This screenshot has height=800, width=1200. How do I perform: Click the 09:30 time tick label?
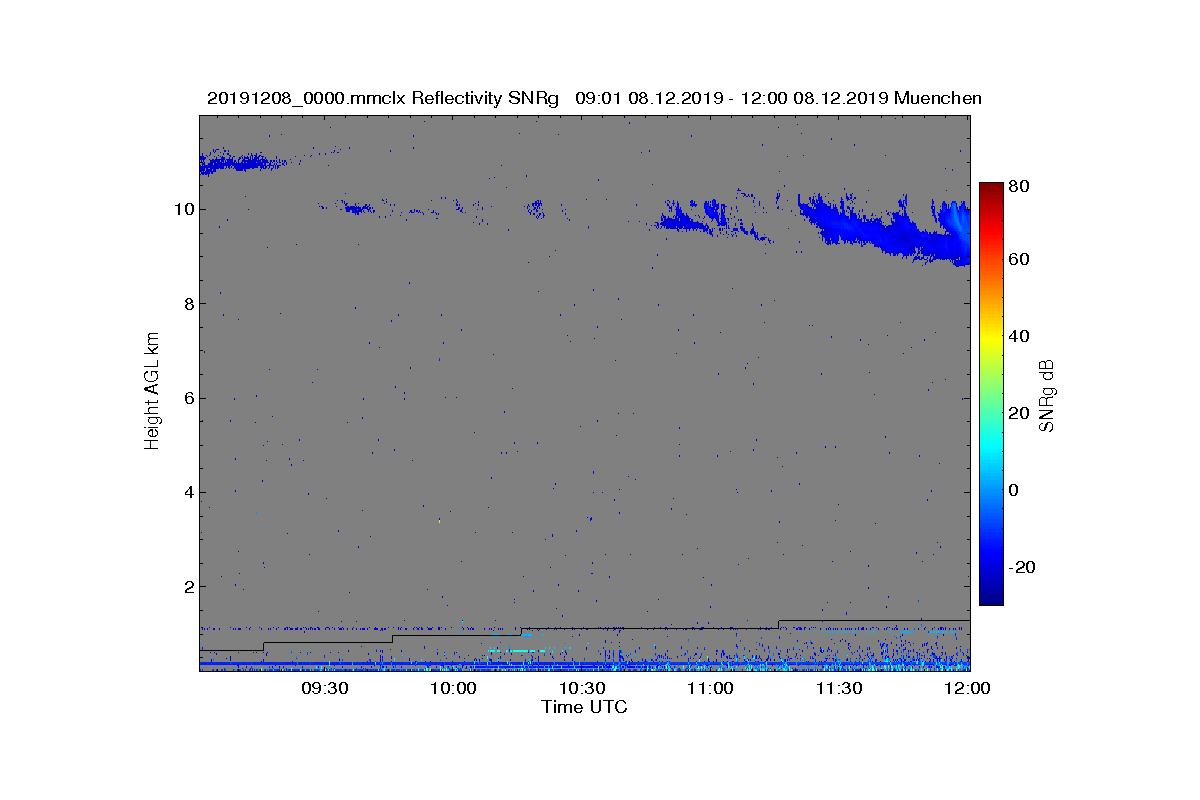(324, 688)
